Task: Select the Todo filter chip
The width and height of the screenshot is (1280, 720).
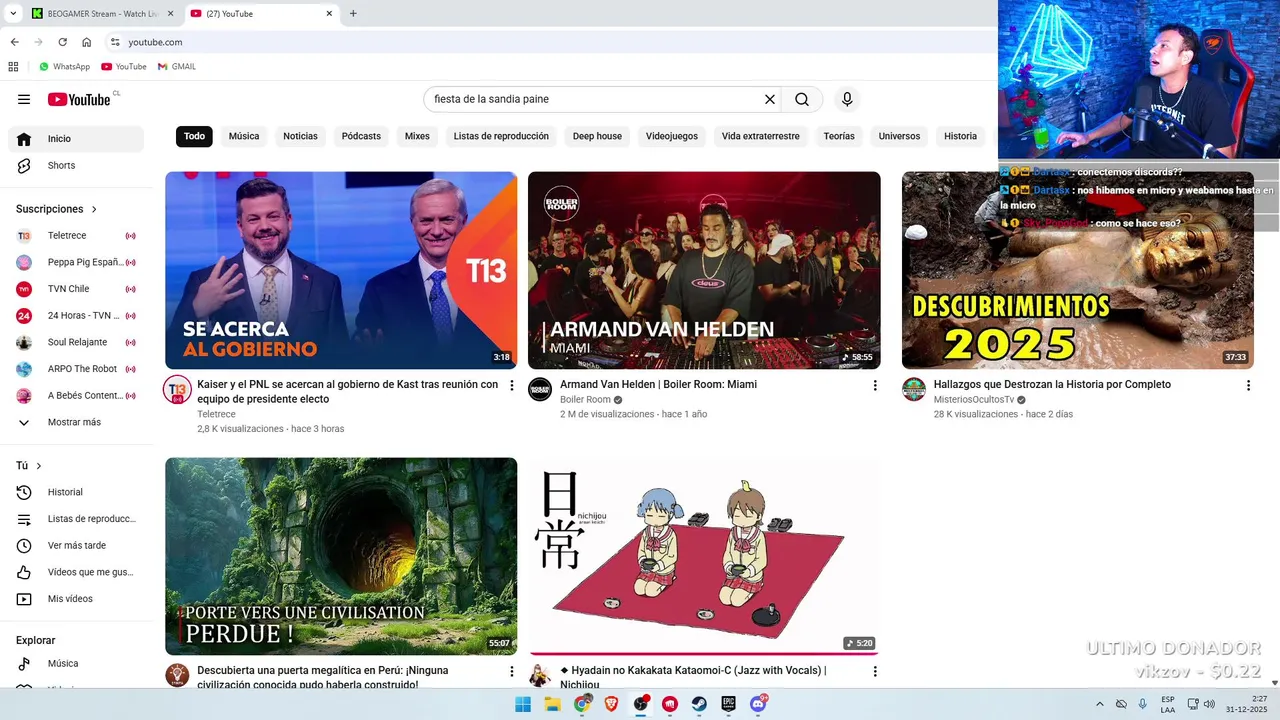Action: click(194, 136)
